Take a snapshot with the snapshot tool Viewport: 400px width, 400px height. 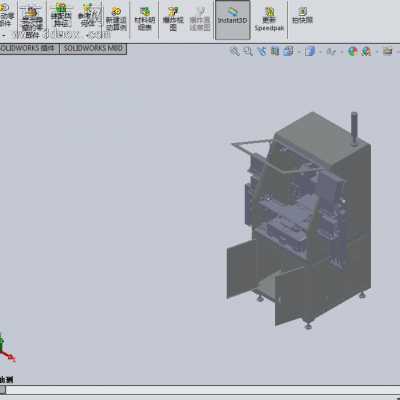[x=302, y=15]
